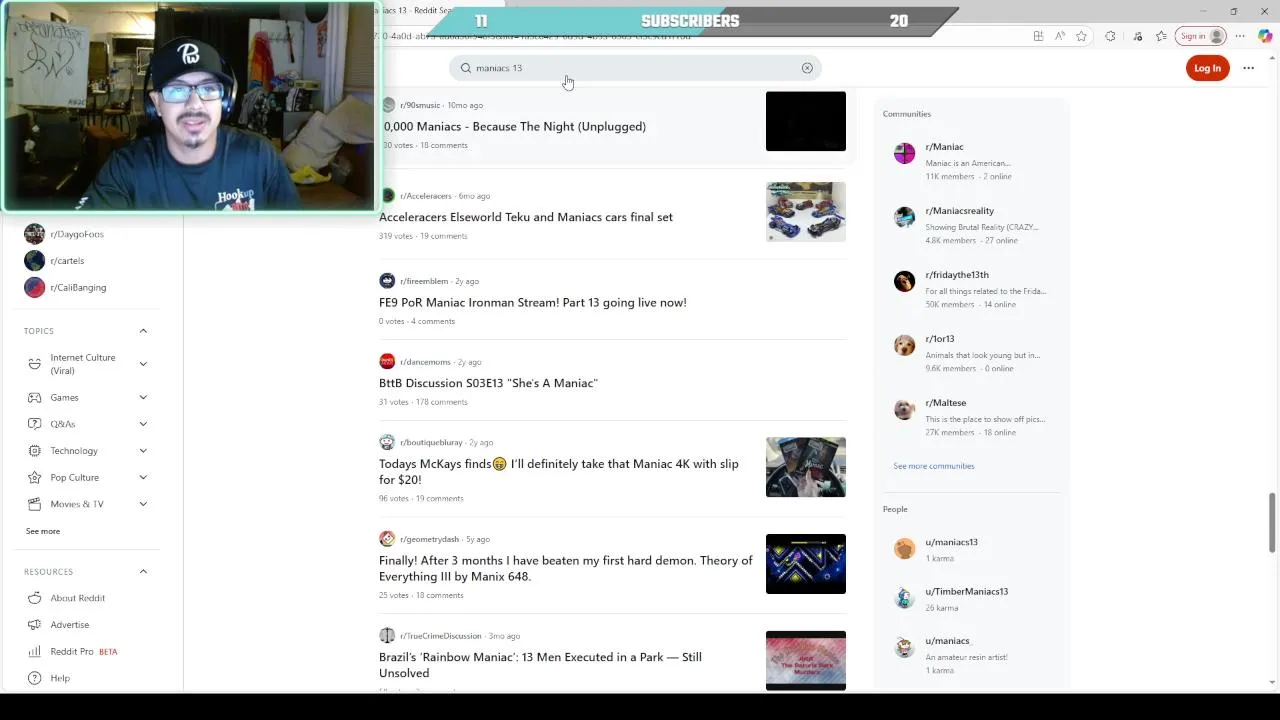1280x720 pixels.
Task: Collapse the TOPICS section
Action: tap(143, 331)
